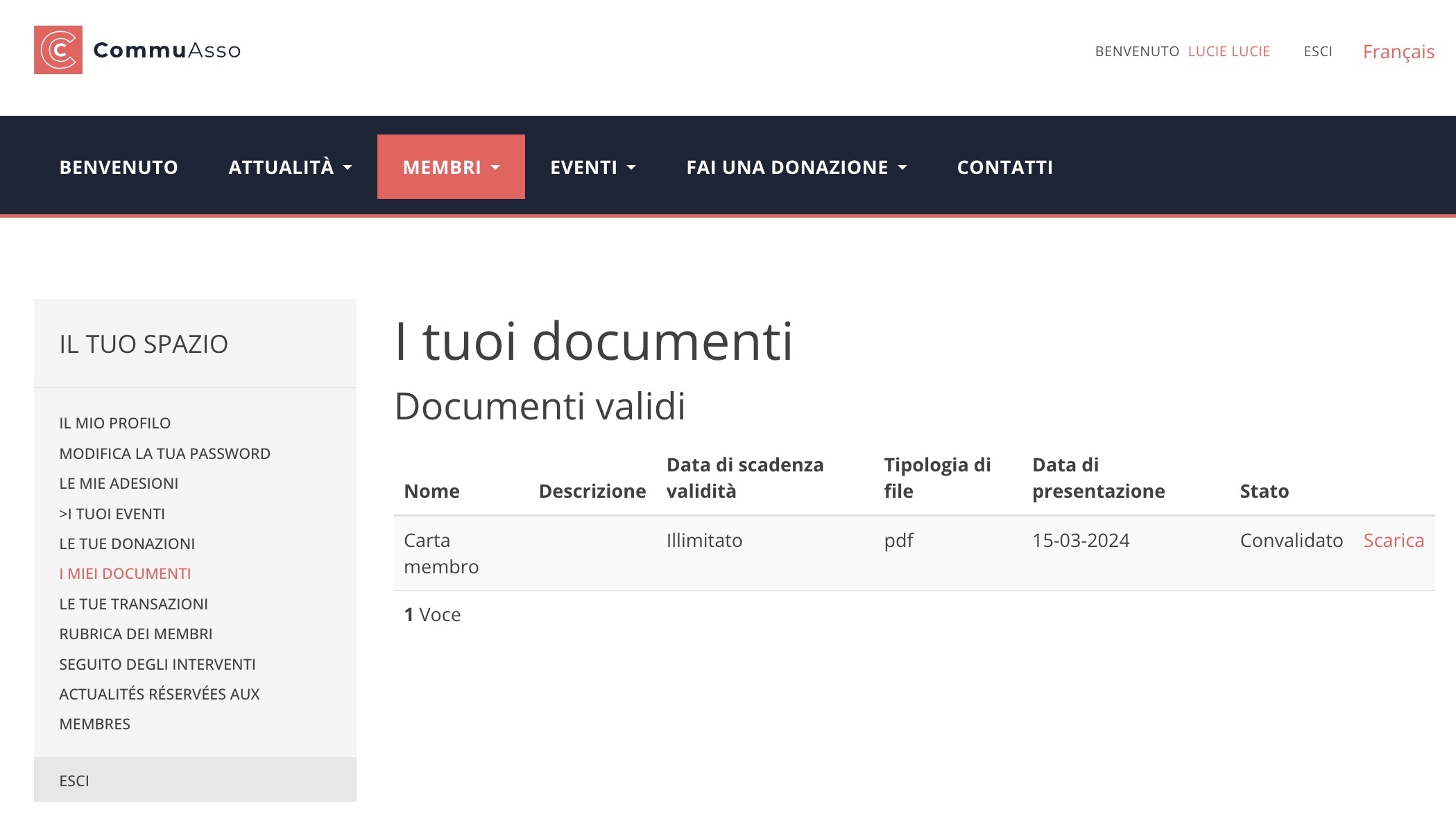Image resolution: width=1456 pixels, height=825 pixels.
Task: View RUBRICA DEI MEMBRI
Action: pos(136,634)
